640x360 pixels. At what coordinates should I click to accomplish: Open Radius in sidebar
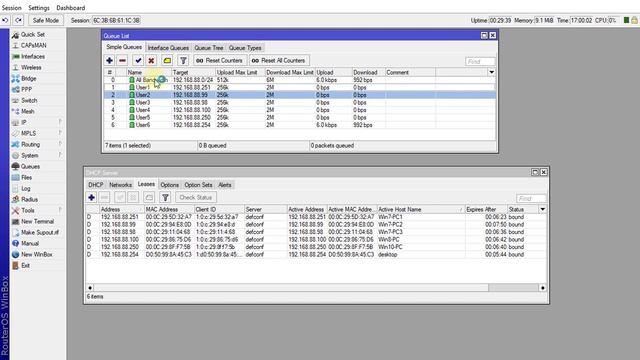pos(29,200)
